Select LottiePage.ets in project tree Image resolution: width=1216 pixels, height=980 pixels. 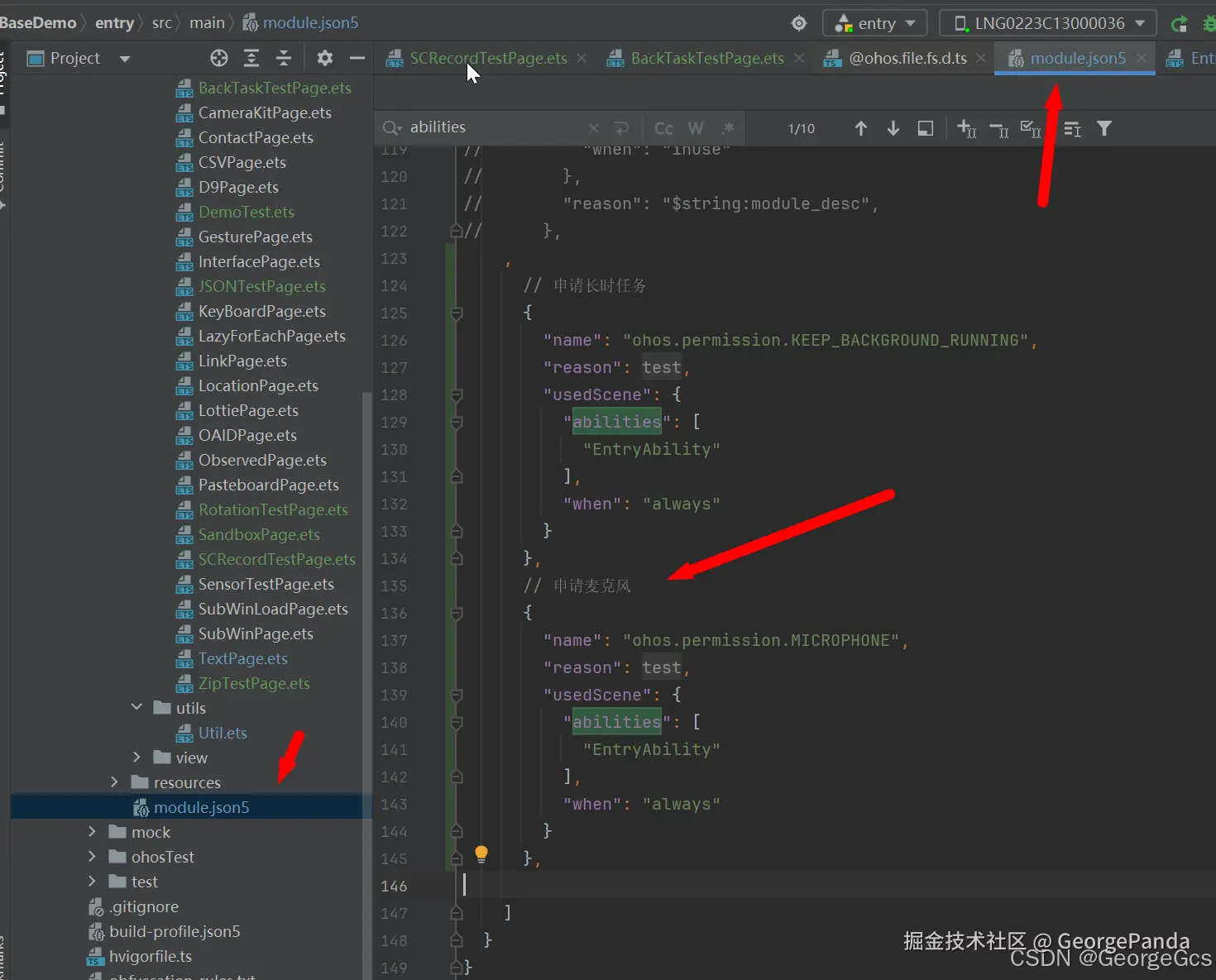248,410
